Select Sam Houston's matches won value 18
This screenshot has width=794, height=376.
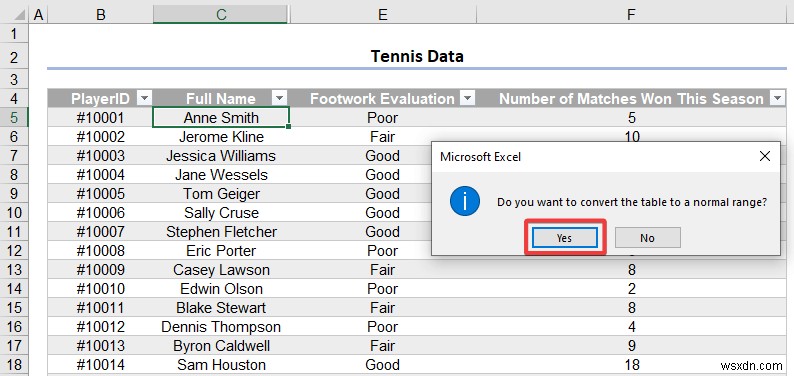pos(631,365)
